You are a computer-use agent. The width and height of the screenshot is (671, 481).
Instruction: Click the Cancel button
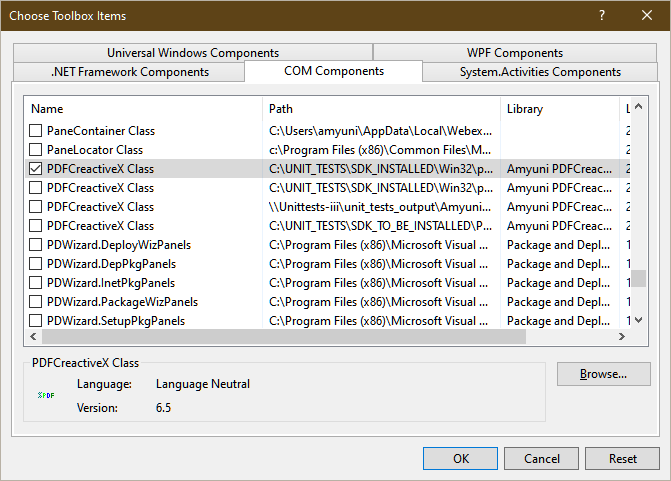pos(542,458)
